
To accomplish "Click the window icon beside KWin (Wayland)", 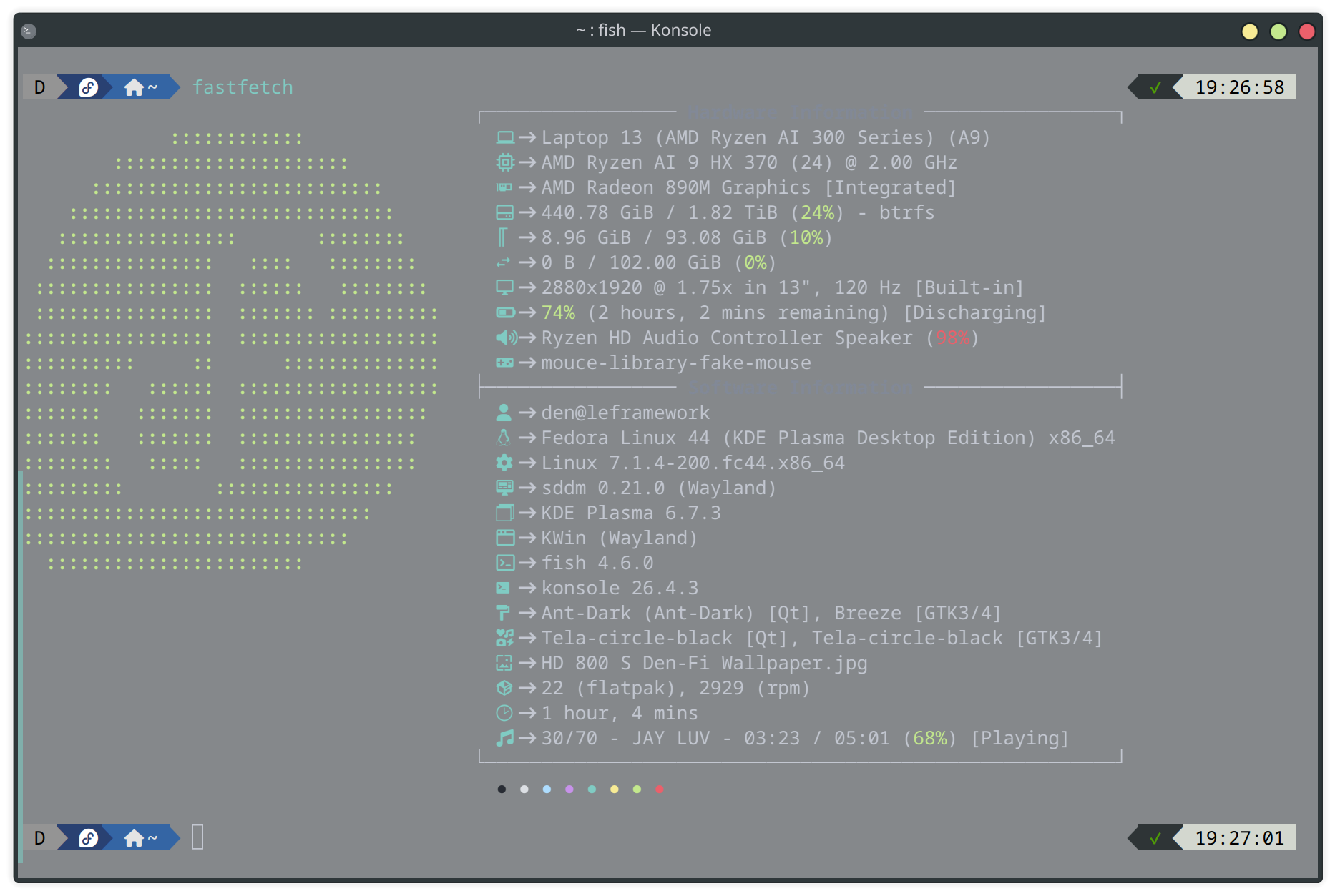I will 505,538.
